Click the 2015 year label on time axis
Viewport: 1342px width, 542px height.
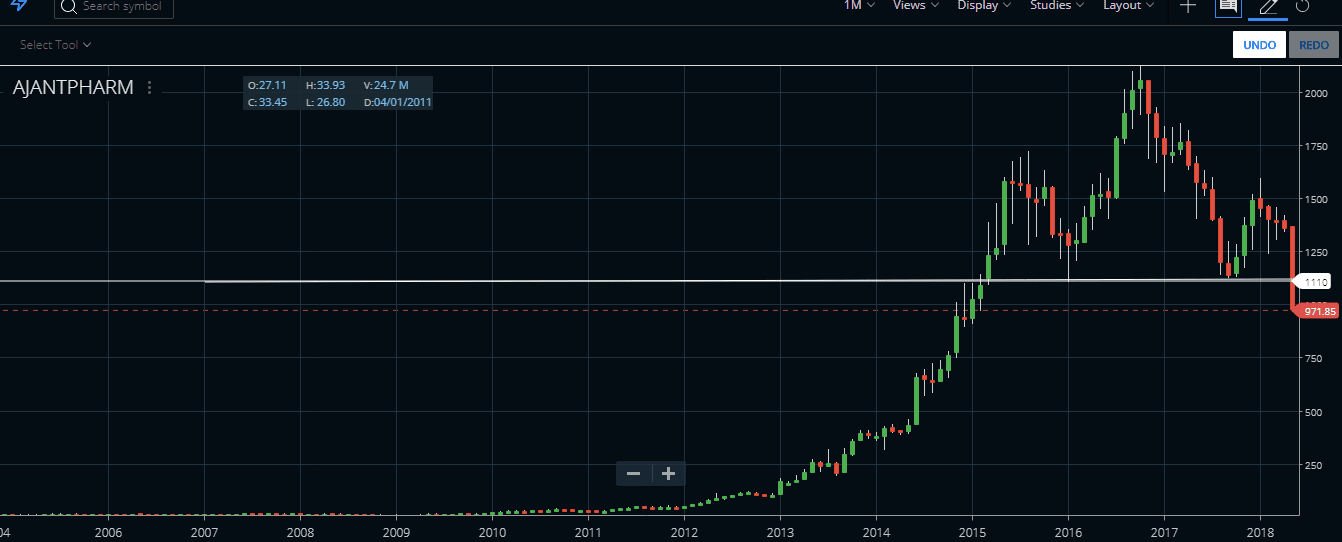coord(972,531)
